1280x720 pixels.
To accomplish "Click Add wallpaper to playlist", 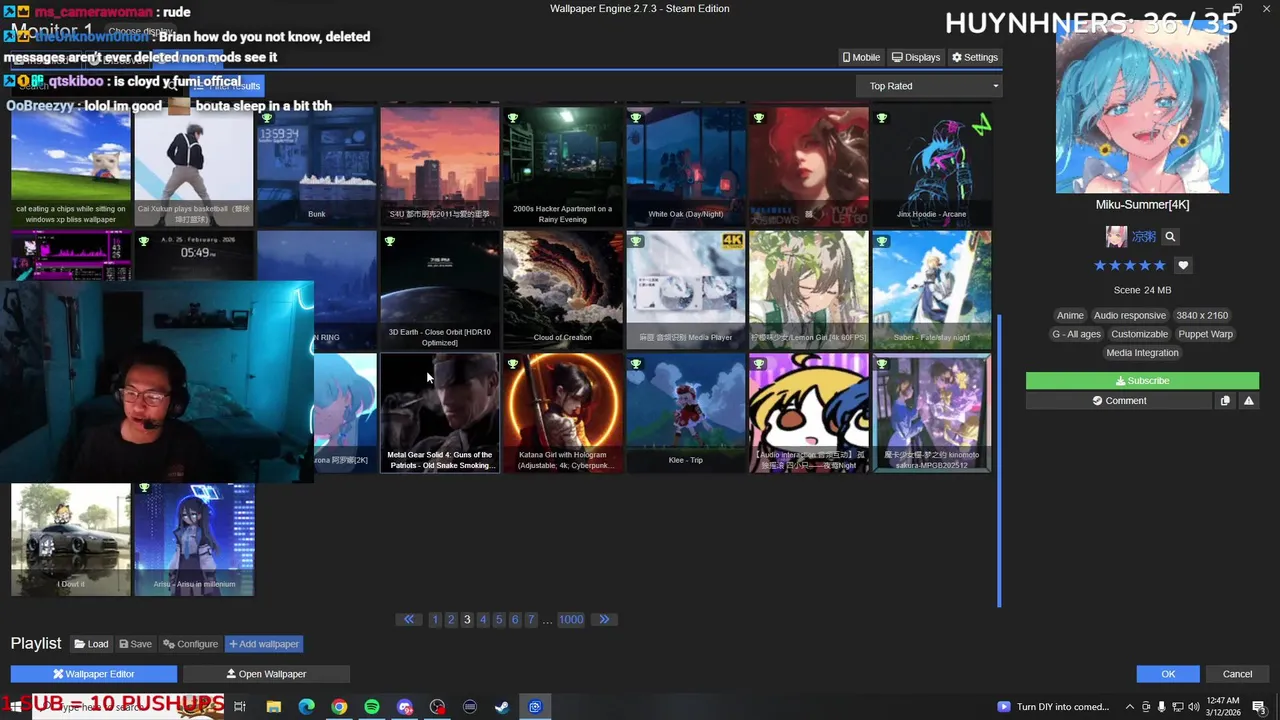I will [264, 644].
